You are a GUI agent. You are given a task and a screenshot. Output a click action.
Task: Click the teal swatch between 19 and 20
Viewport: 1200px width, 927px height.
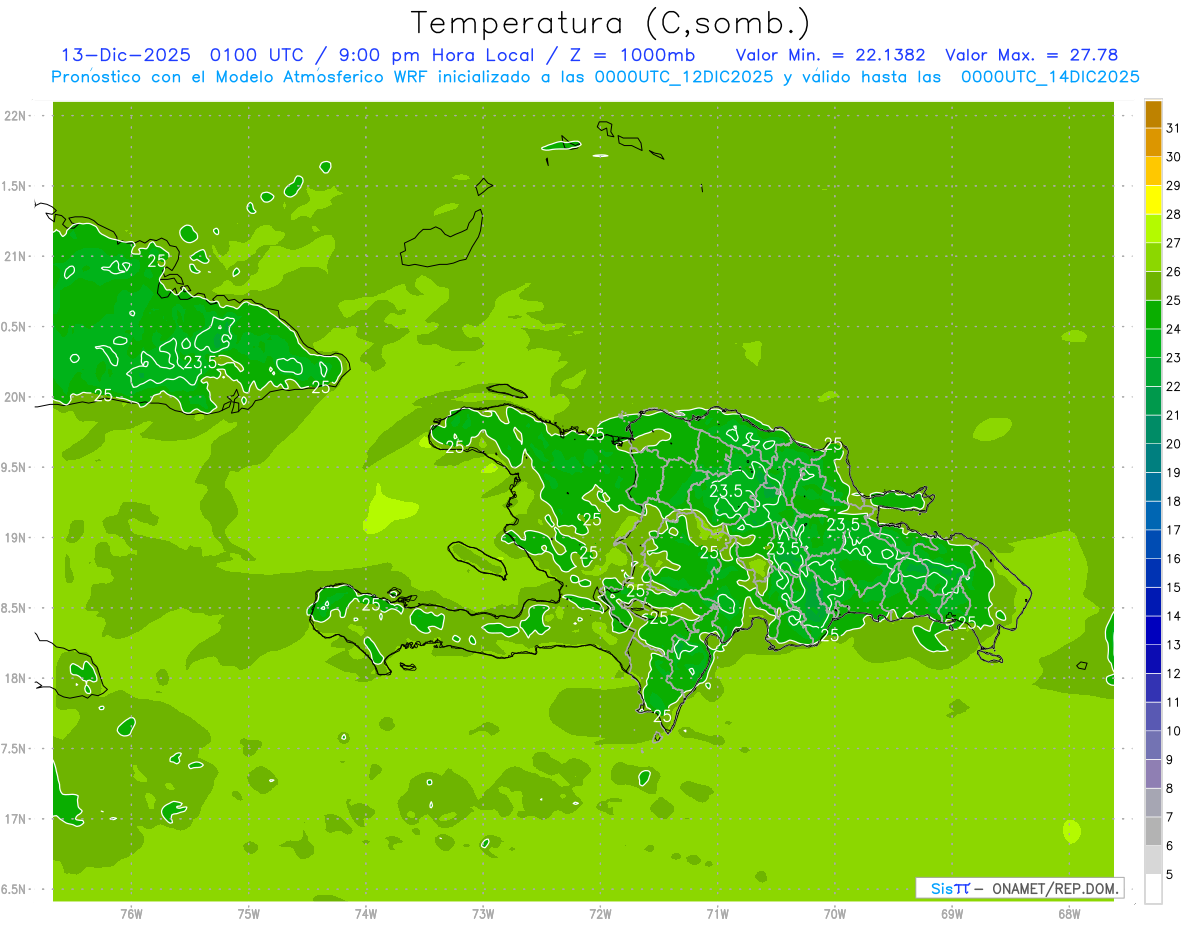(x=1153, y=458)
